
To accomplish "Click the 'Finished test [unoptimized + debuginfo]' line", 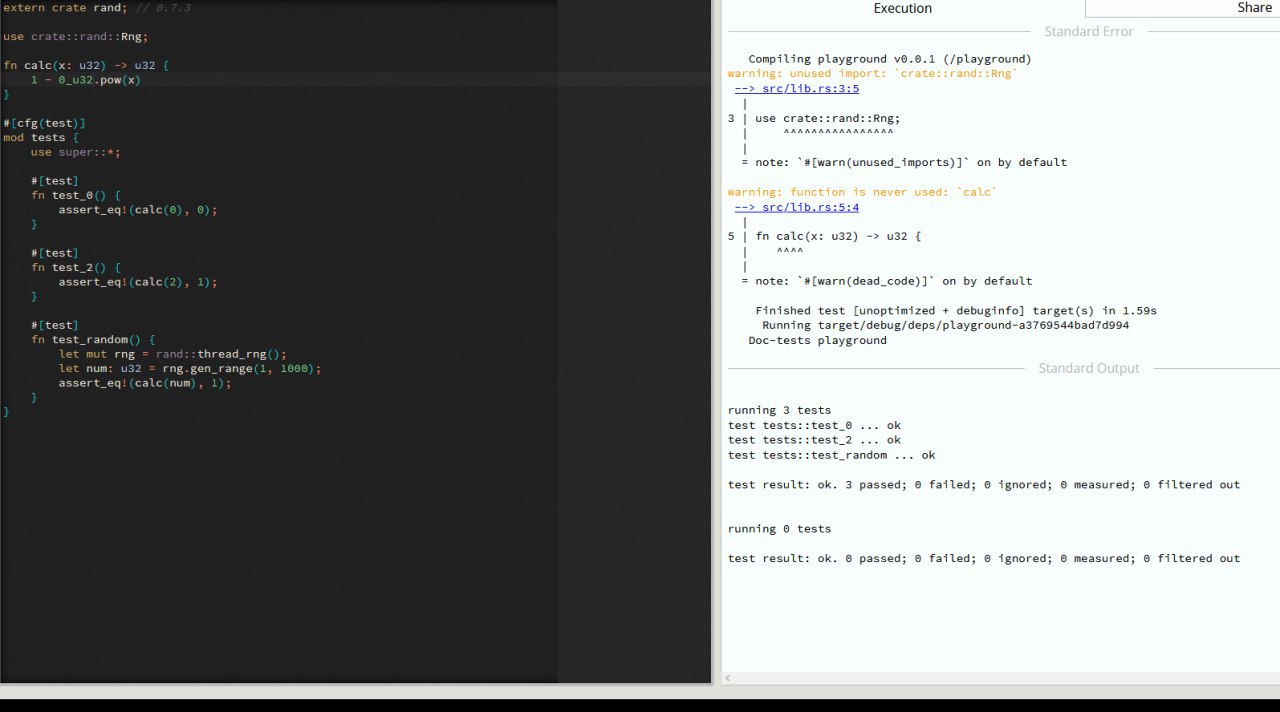I will pos(956,311).
